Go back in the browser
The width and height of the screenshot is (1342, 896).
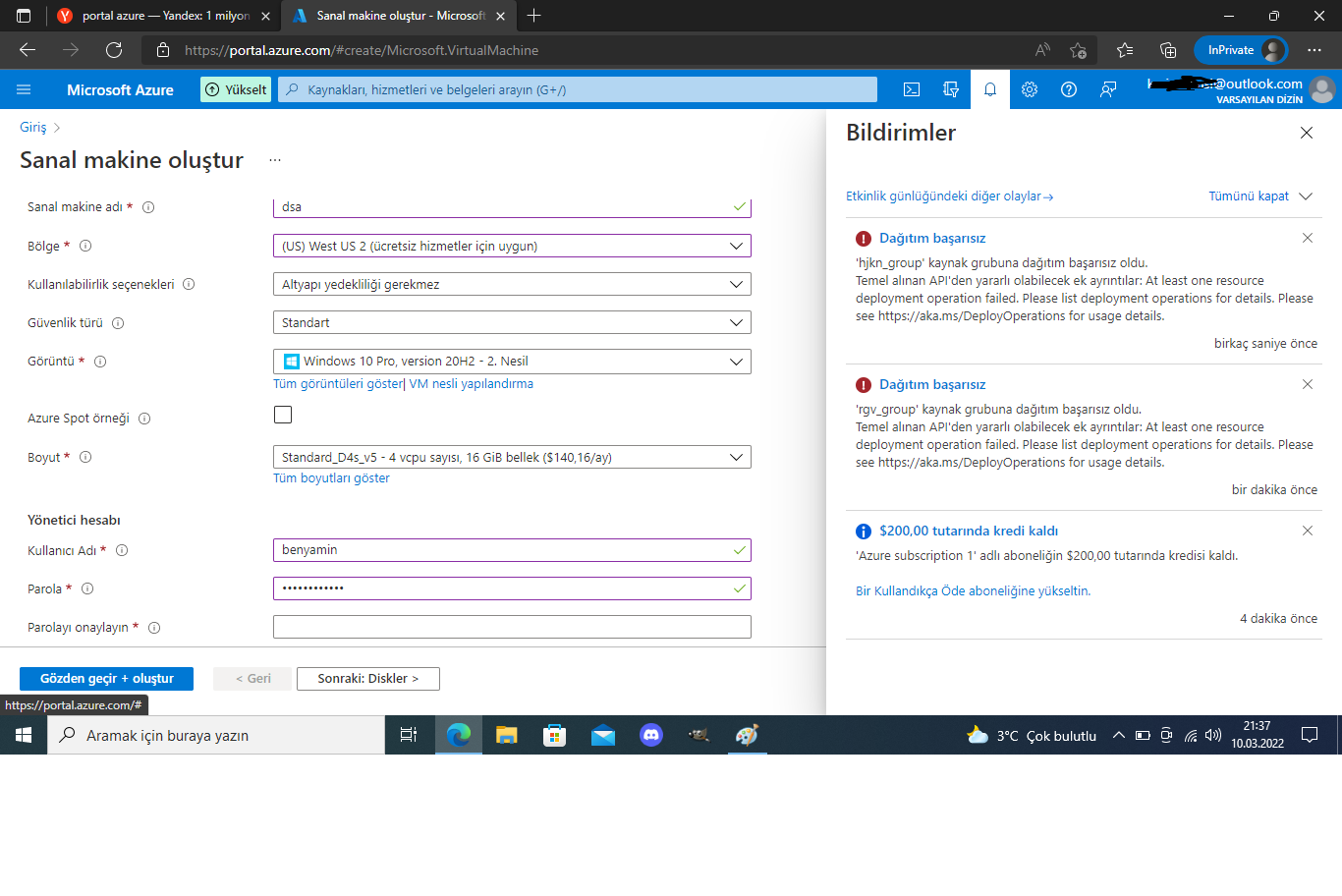point(28,50)
